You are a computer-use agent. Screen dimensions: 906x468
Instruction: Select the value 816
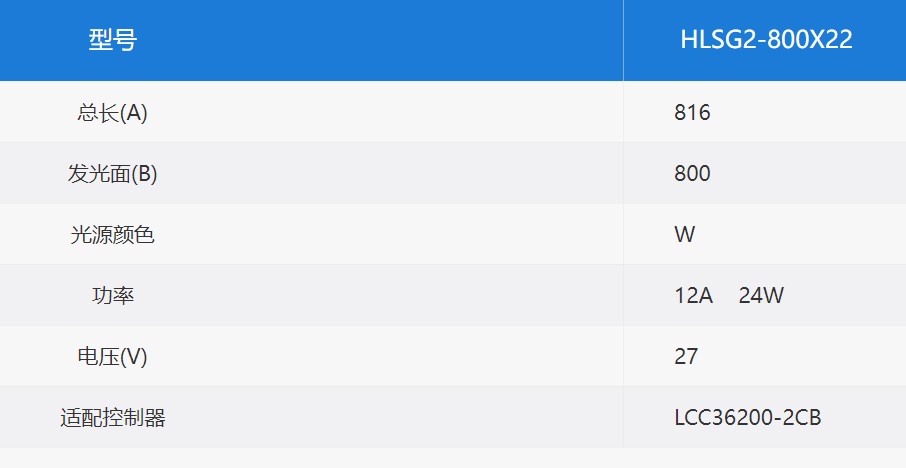coord(692,112)
